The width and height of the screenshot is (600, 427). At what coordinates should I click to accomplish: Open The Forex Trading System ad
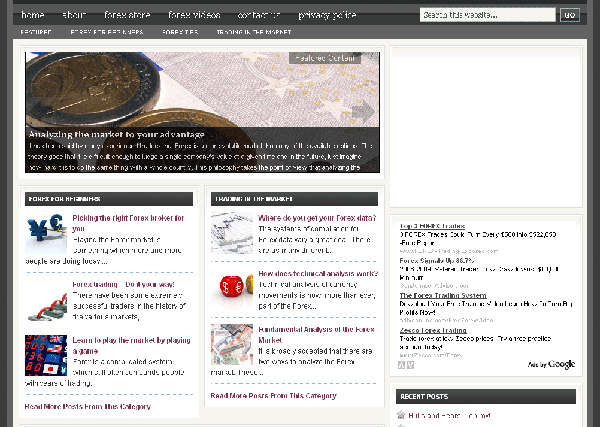pyautogui.click(x=443, y=295)
